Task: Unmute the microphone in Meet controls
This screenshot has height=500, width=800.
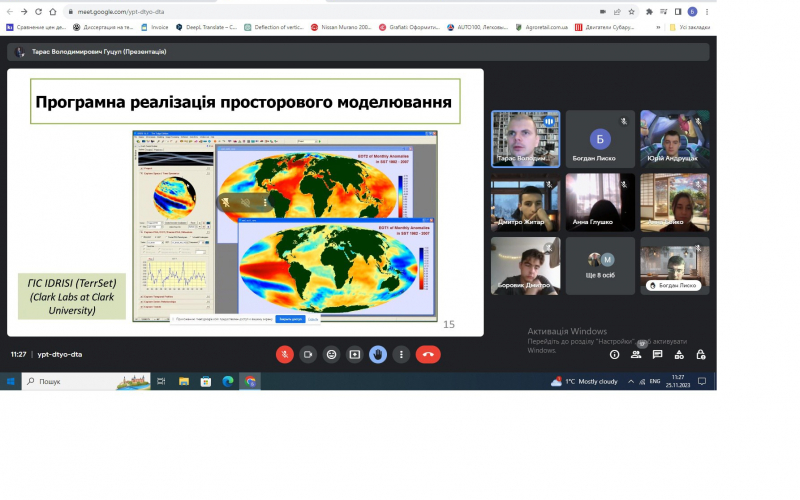Action: pos(285,355)
